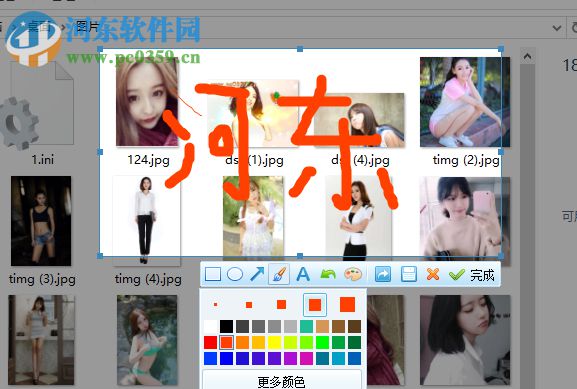Choose the smallest brush size dot
The width and height of the screenshot is (577, 389).
pos(216,304)
